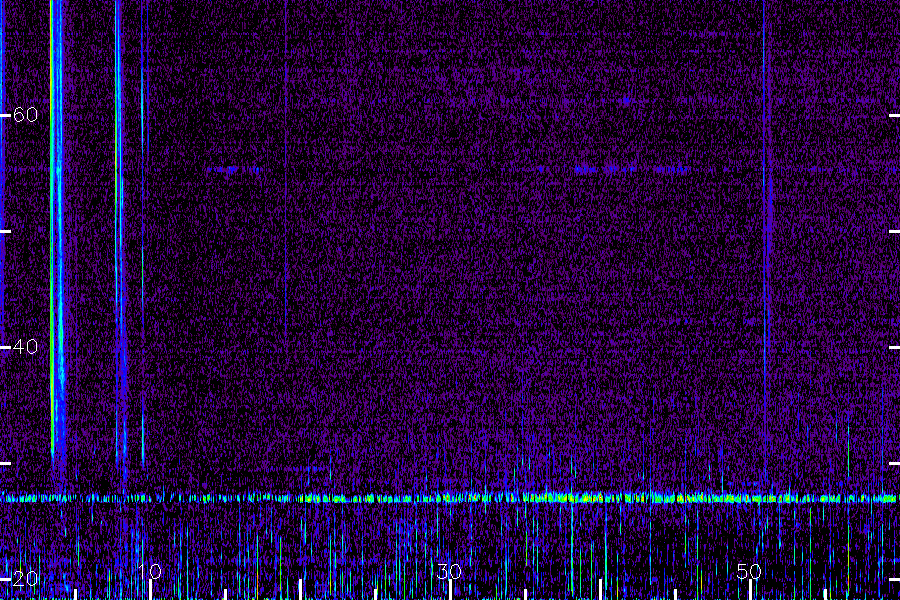Click the "10" label on the horizontal axis

[x=150, y=571]
